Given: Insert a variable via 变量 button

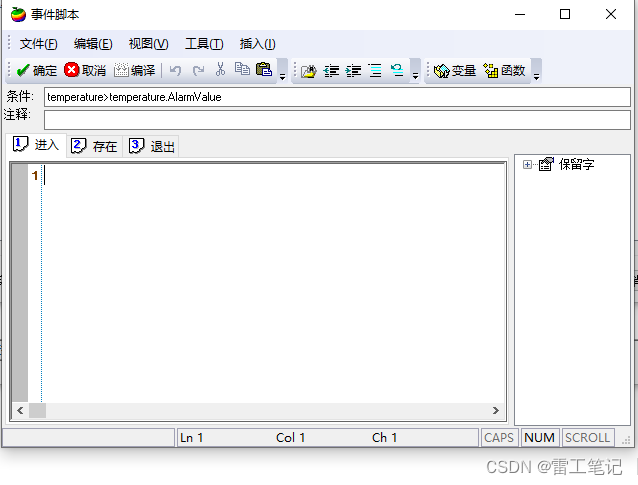Looking at the screenshot, I should coord(454,71).
